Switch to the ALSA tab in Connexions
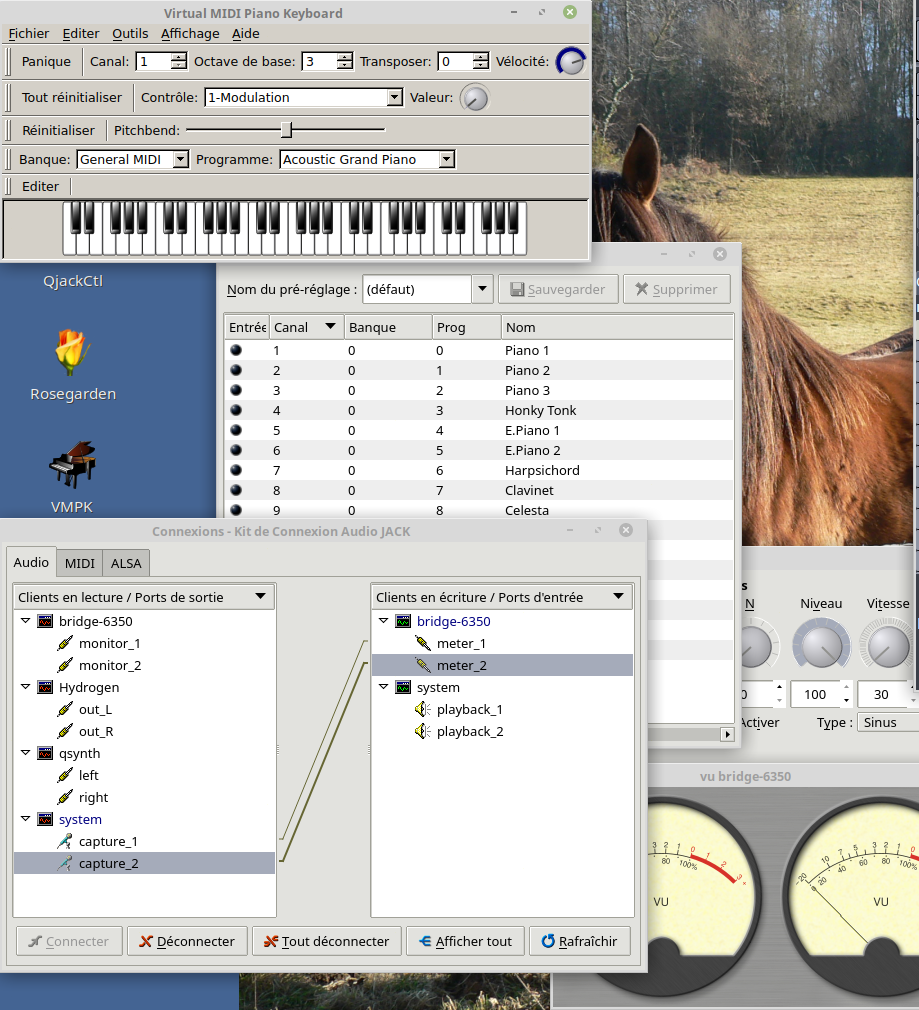Image resolution: width=919 pixels, height=1010 pixels. [x=126, y=564]
